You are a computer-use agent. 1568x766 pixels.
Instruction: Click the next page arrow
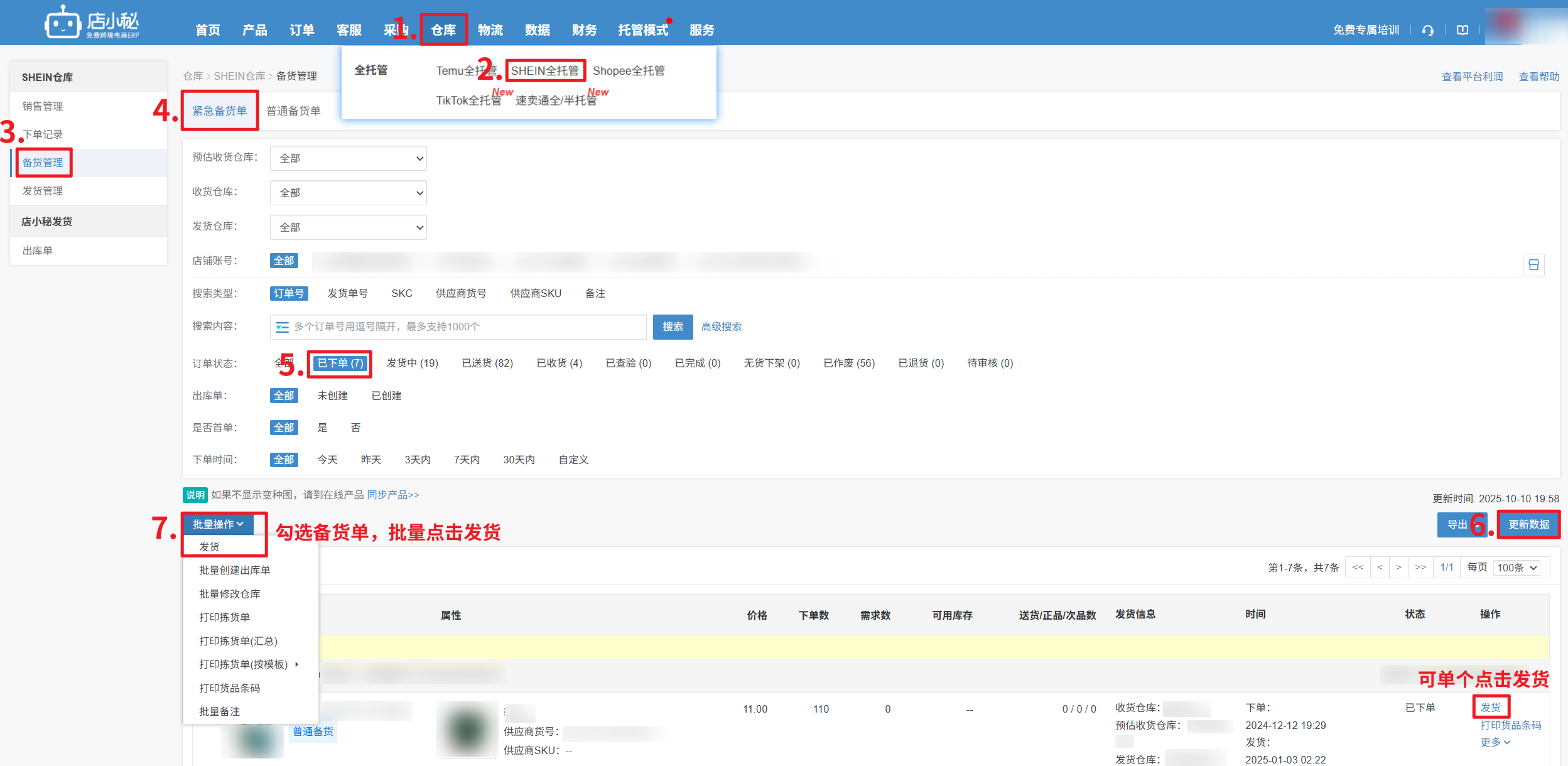click(1398, 568)
